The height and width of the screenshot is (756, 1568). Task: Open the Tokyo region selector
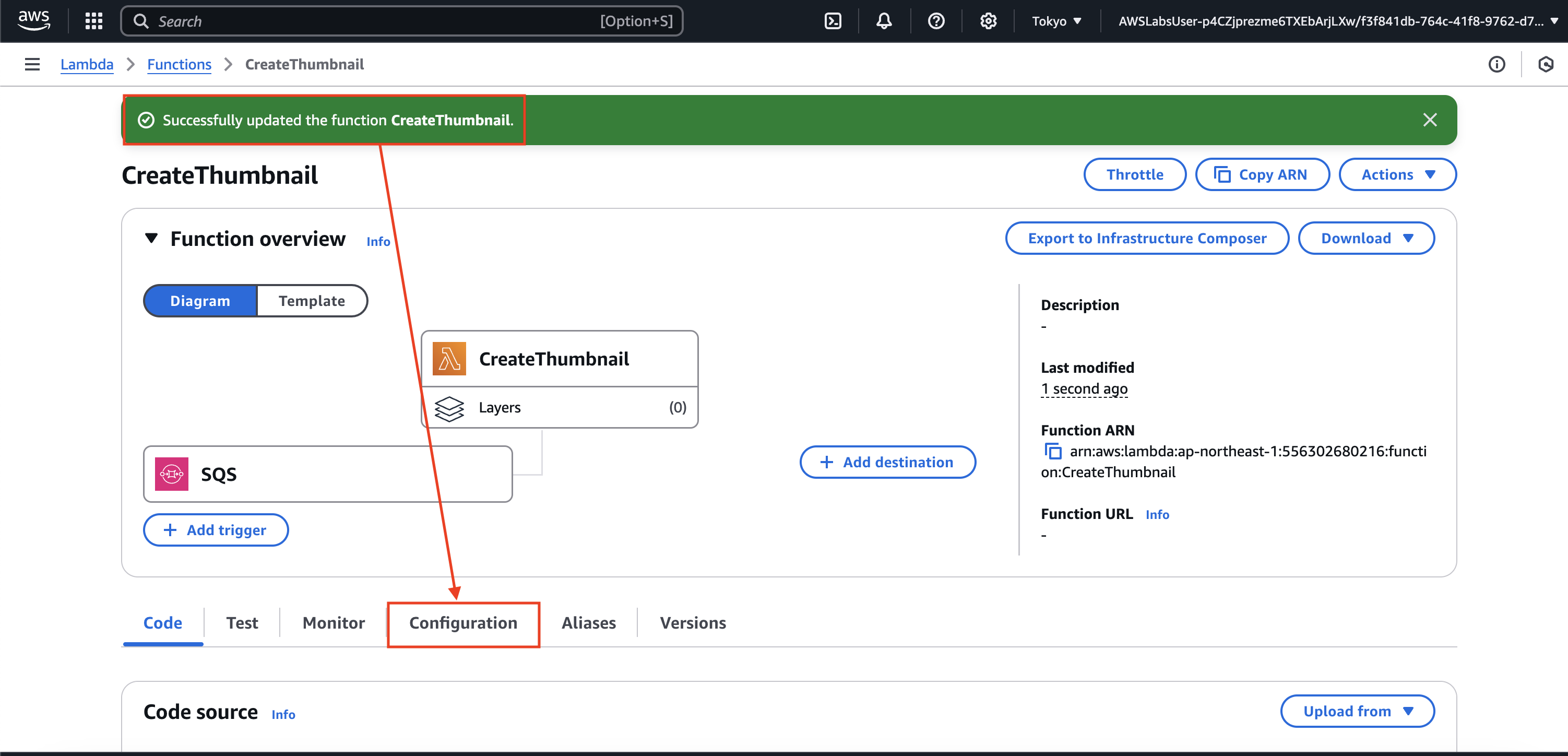(1056, 21)
